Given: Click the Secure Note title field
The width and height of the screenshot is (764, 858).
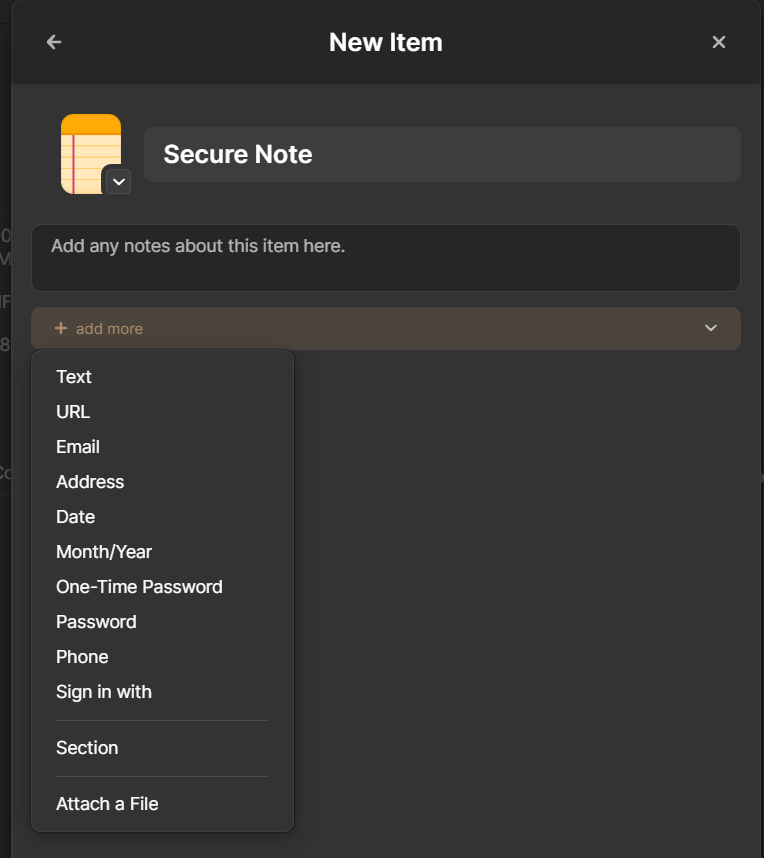Looking at the screenshot, I should click(x=441, y=154).
